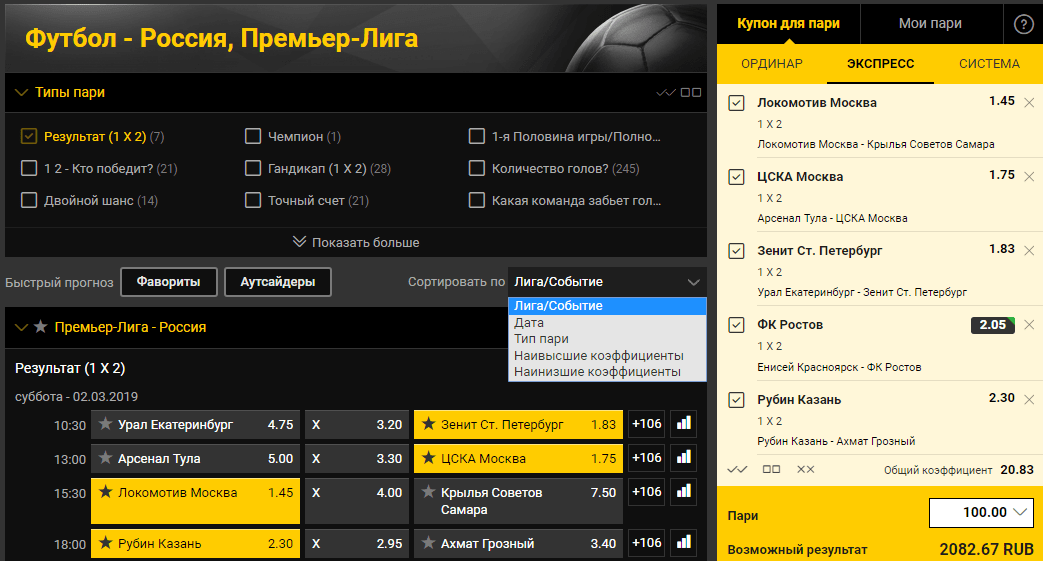Delete all coupon selections double-X icon

[x=806, y=469]
